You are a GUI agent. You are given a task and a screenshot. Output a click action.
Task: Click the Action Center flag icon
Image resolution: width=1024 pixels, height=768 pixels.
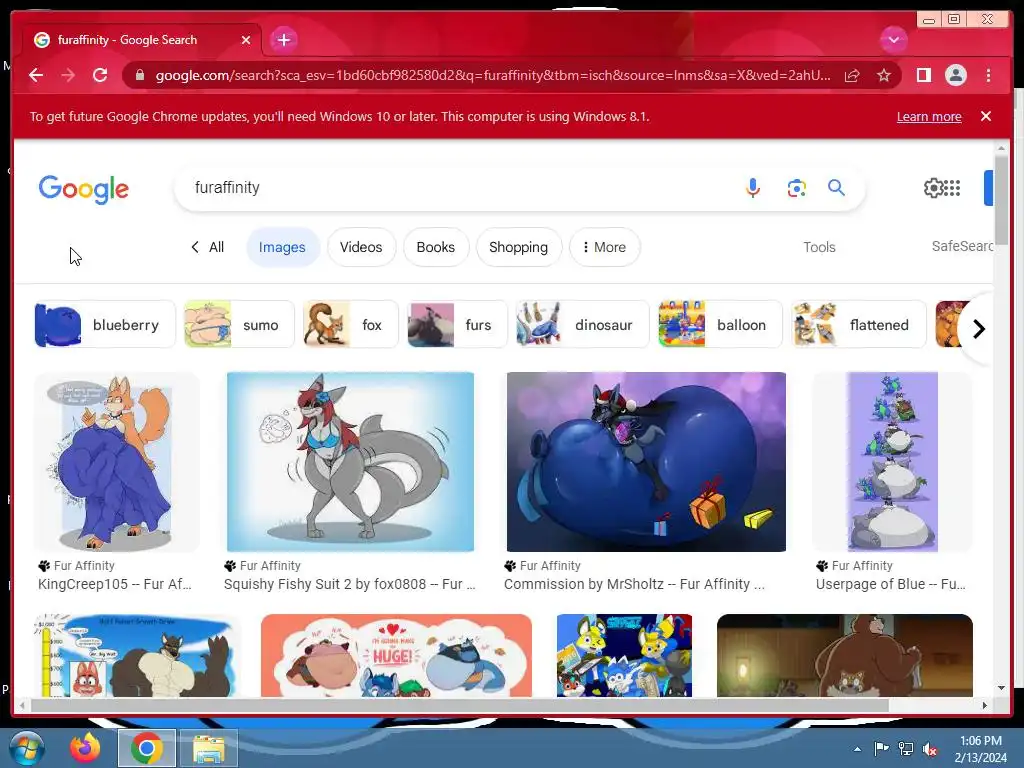coord(882,749)
